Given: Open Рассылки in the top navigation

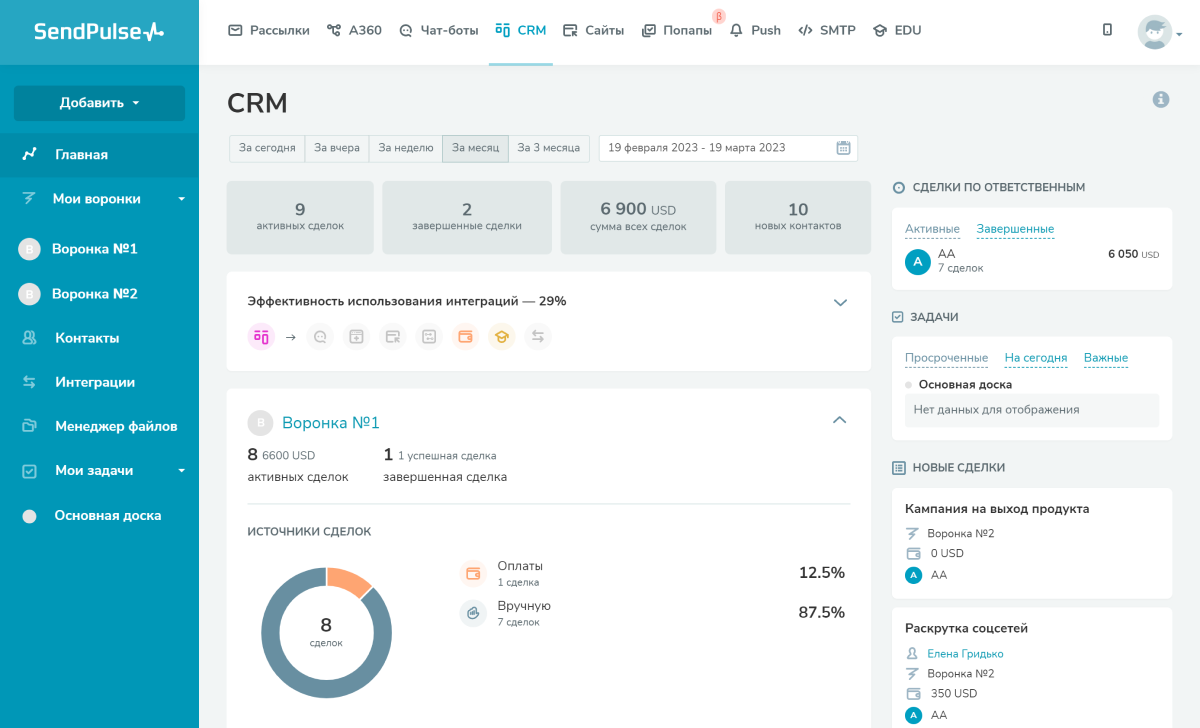Looking at the screenshot, I should pyautogui.click(x=269, y=30).
